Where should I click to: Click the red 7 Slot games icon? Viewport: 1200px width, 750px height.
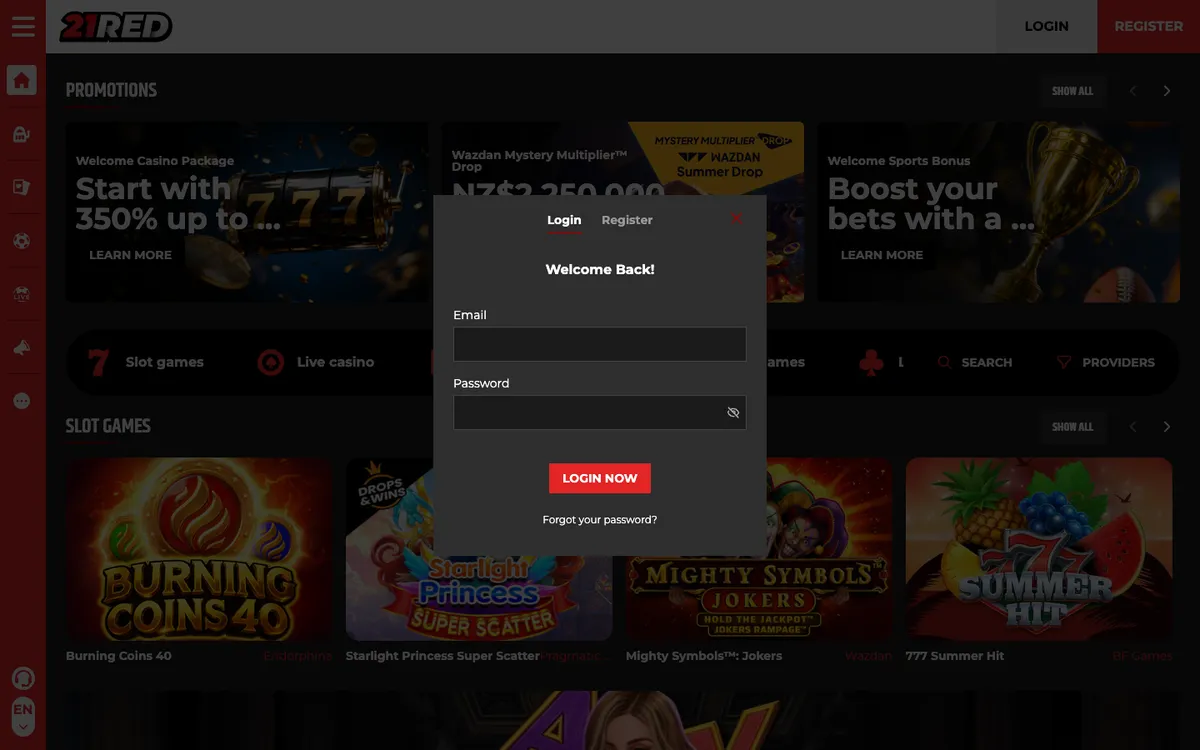(98, 362)
